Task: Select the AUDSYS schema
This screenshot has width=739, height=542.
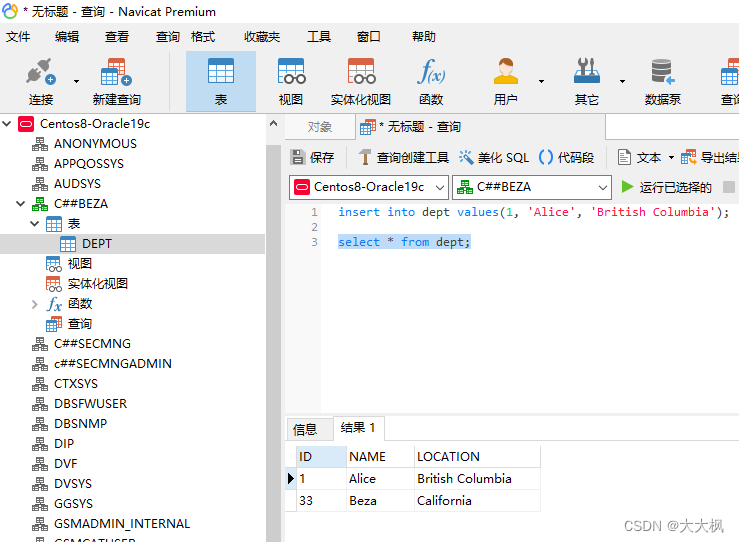Action: click(x=77, y=183)
